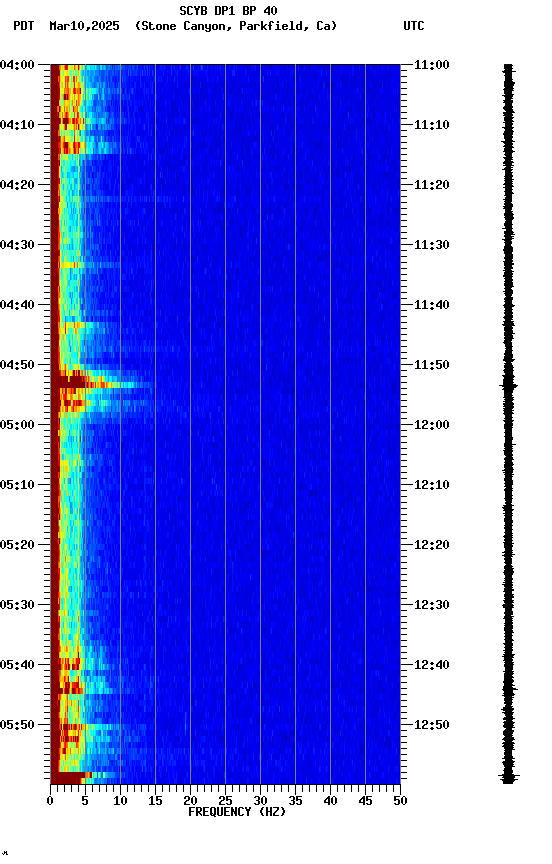552x864 pixels.
Task: Click the 11:20 UTC time label
Action: pyautogui.click(x=432, y=185)
